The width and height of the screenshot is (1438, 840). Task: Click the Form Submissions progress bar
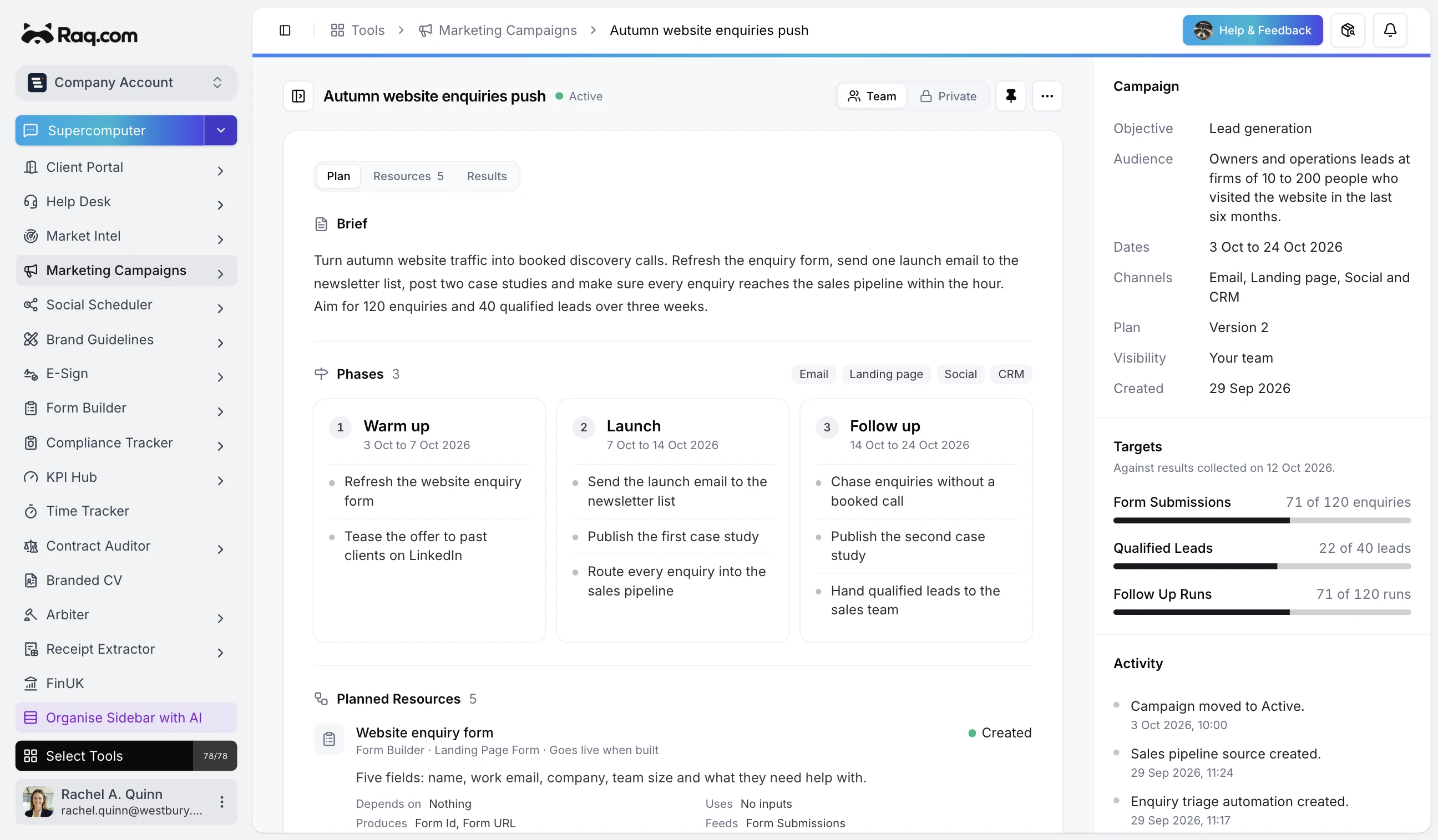(1262, 521)
